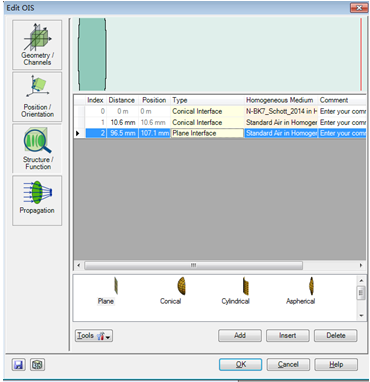Click down arrow of the interface catalog scrollbar
The height and width of the screenshot is (382, 370).
(x=361, y=316)
